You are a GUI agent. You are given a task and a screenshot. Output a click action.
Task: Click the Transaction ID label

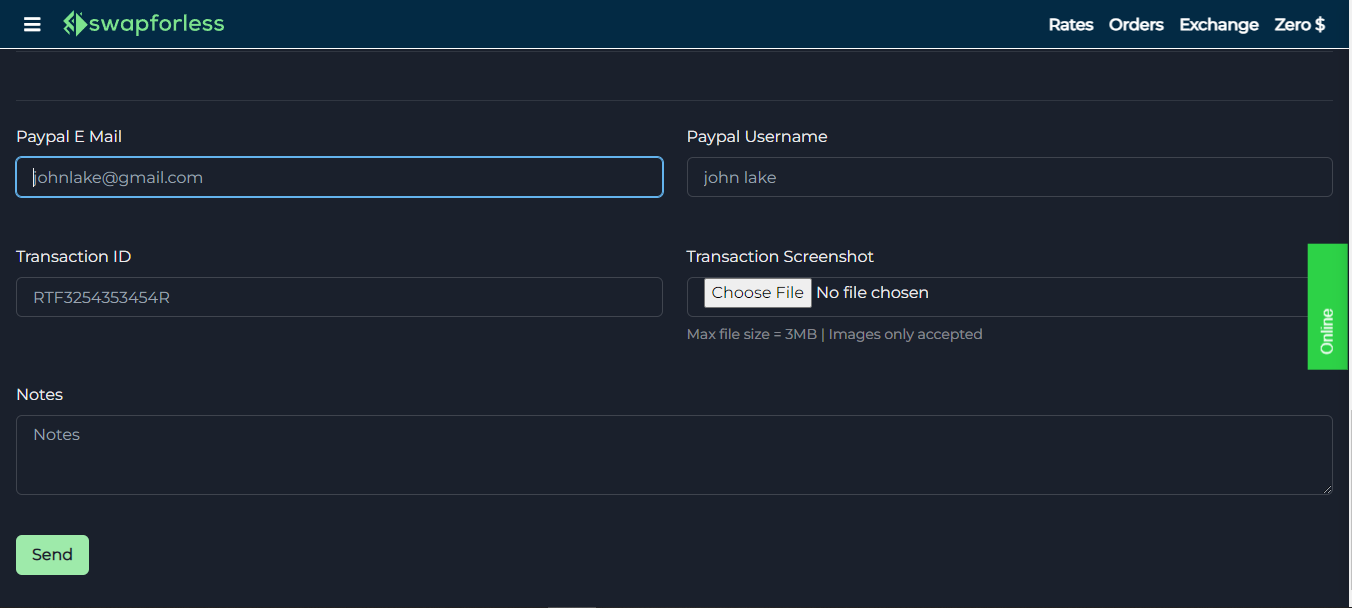[74, 257]
